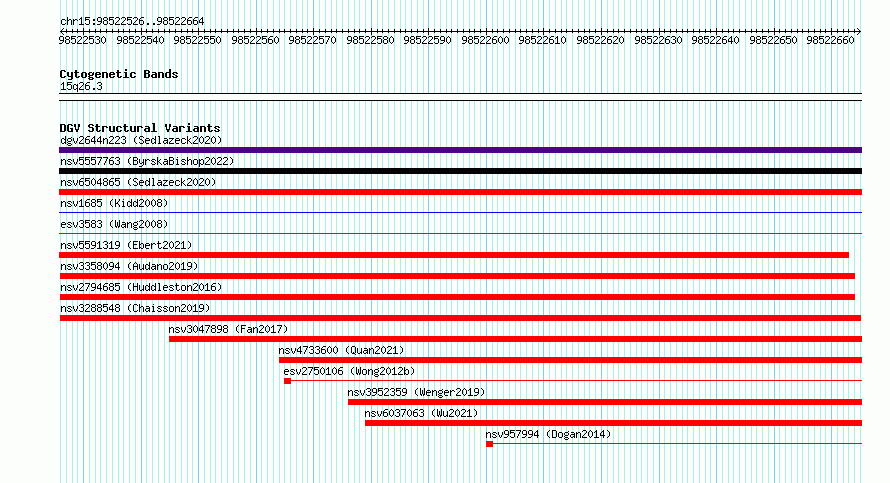Click the red nsv4733600 bar
890x483 pixels.
pyautogui.click(x=570, y=360)
